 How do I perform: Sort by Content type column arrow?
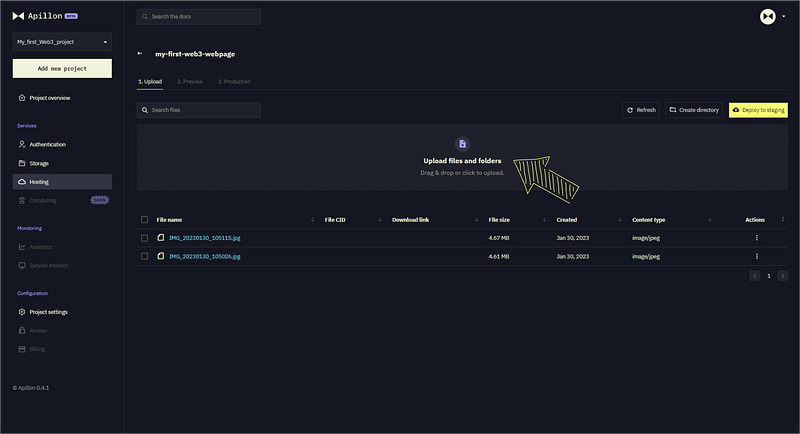(x=710, y=220)
